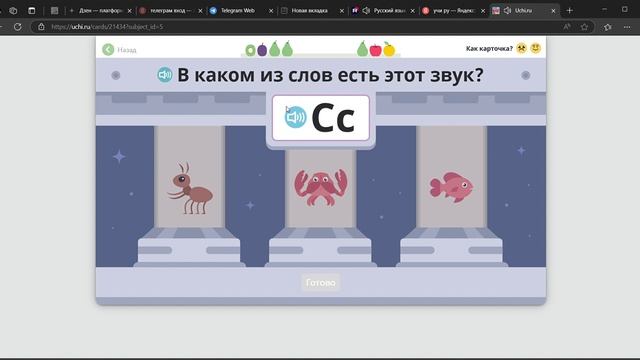Reload the page
Image resolution: width=640 pixels, height=360 pixels.
tap(18, 27)
